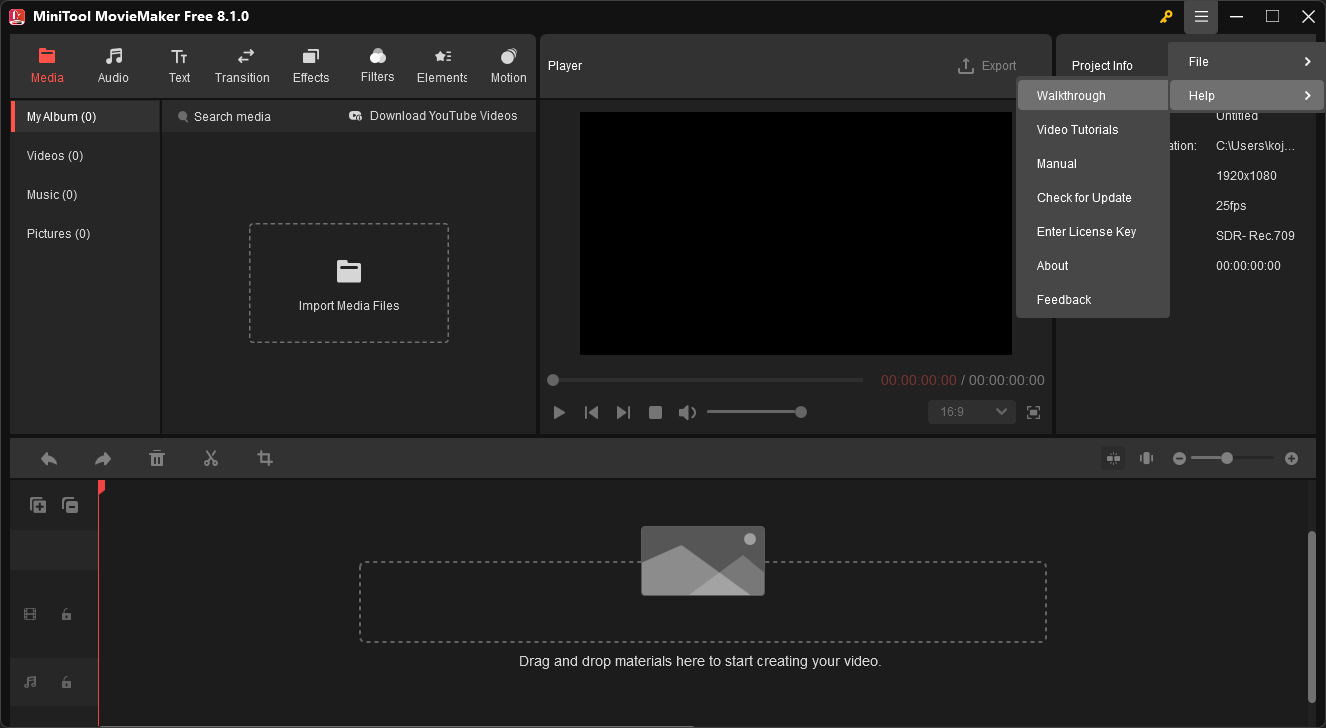Jump to previous frame
Image resolution: width=1326 pixels, height=728 pixels.
pyautogui.click(x=591, y=412)
